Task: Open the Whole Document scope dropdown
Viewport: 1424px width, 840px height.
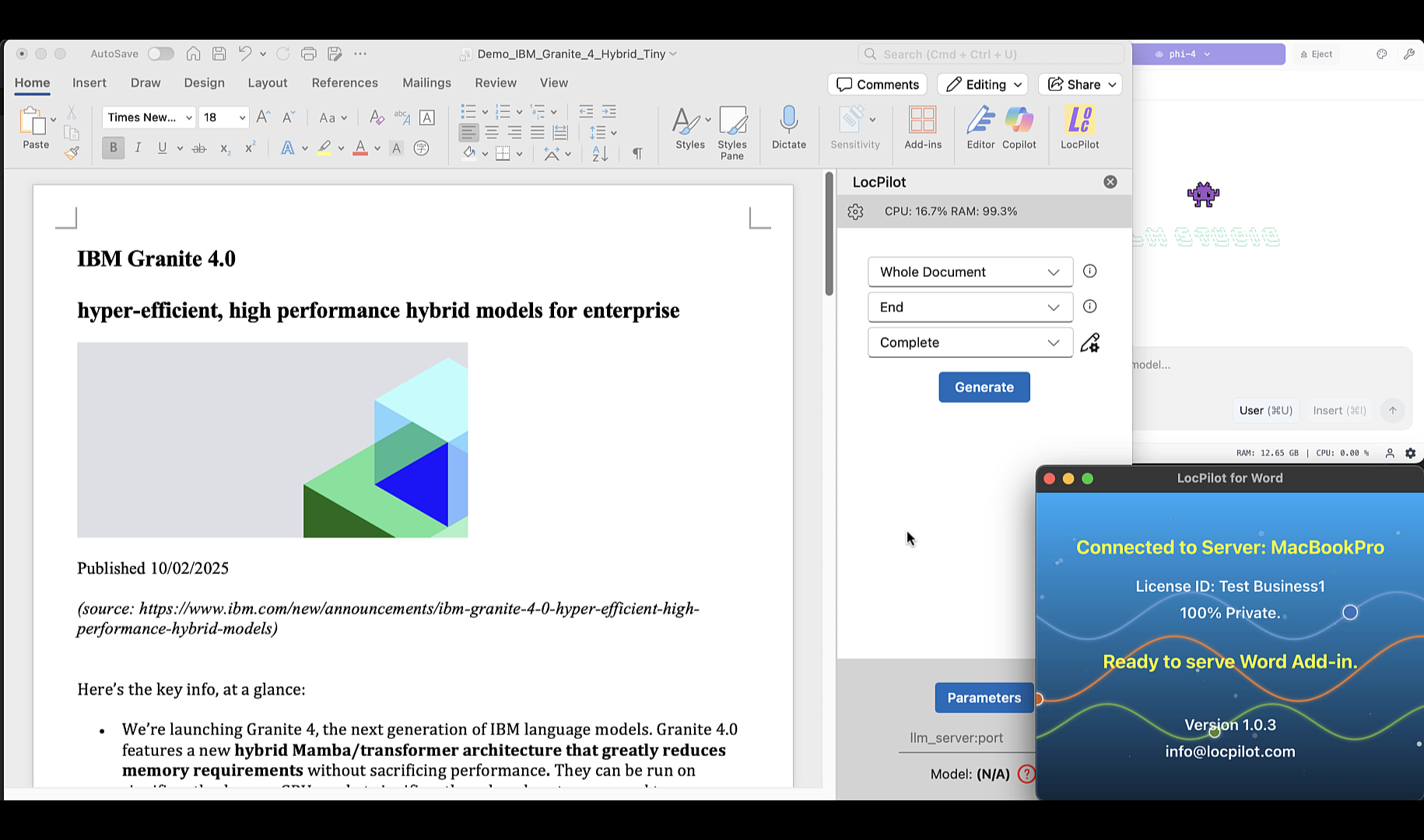Action: point(970,271)
